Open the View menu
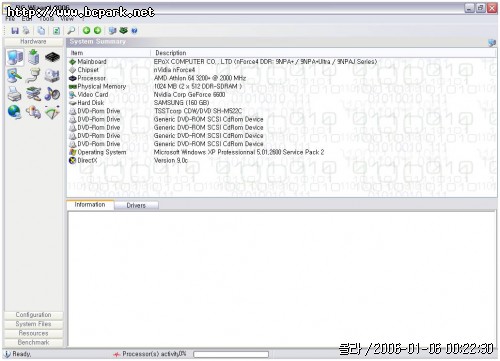The image size is (500, 361). (x=67, y=19)
